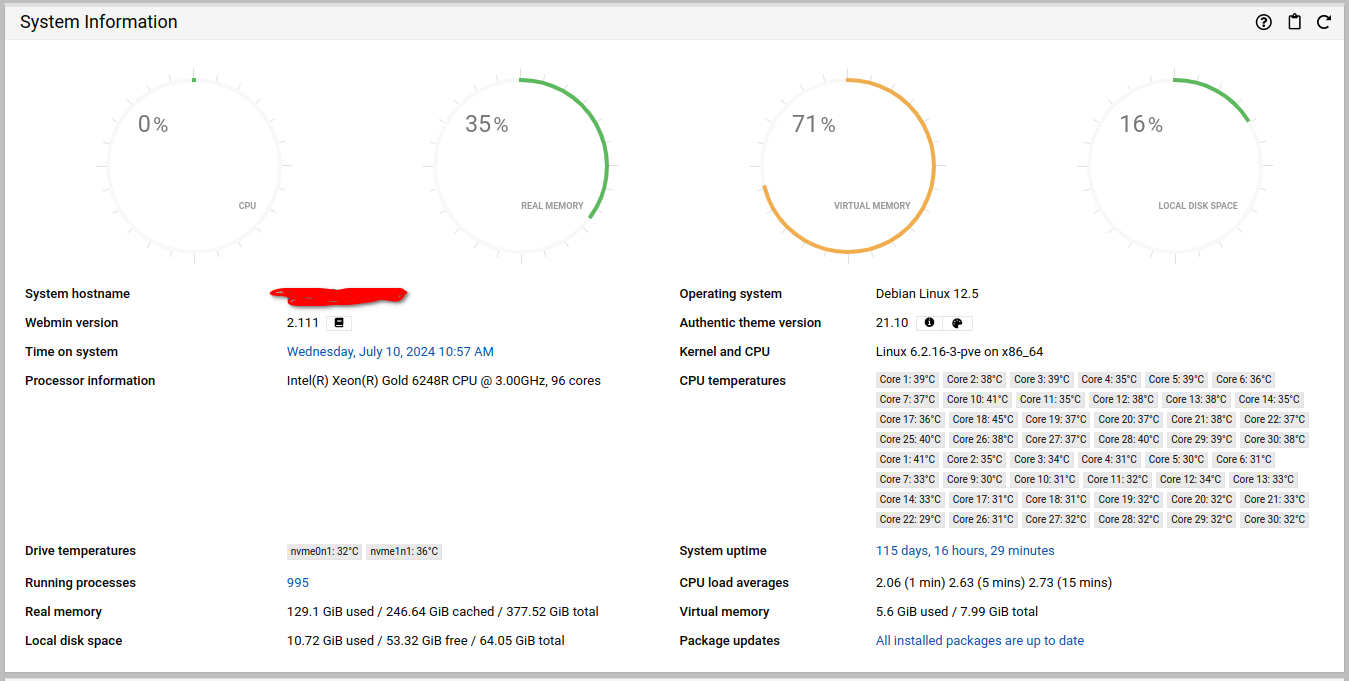Open running processes link 995
1349x681 pixels.
298,583
